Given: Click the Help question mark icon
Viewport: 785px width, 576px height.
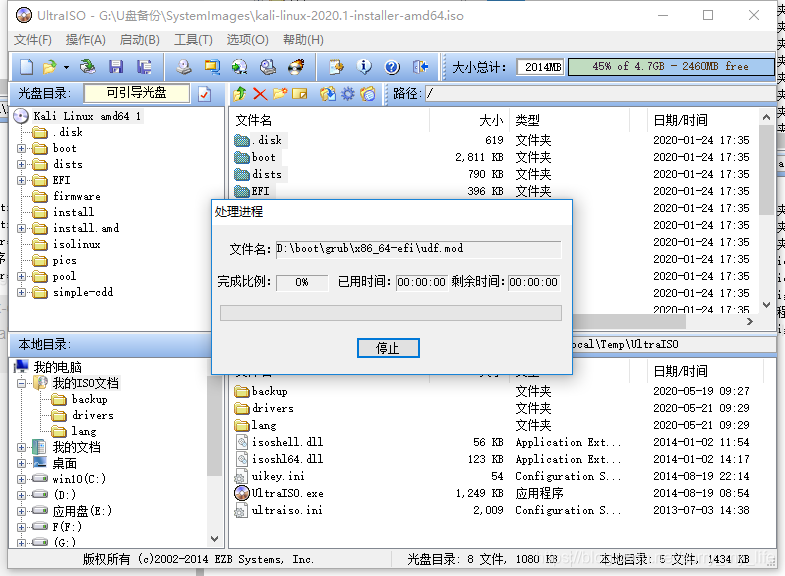Looking at the screenshot, I should (392, 67).
